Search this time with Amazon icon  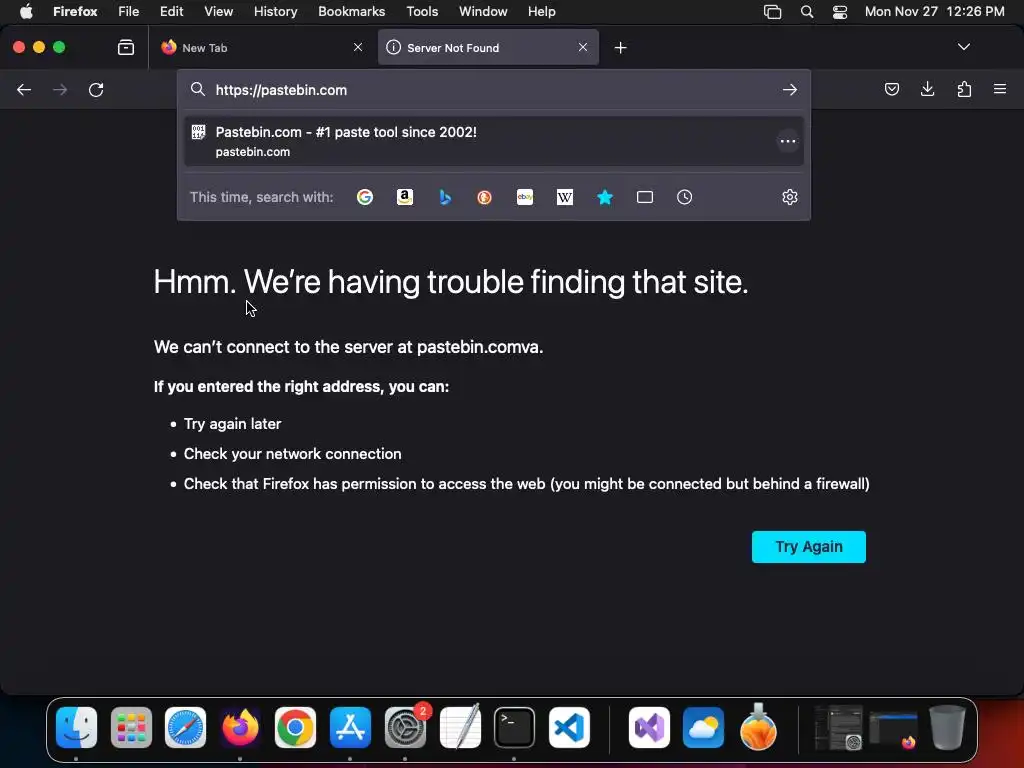(x=405, y=197)
